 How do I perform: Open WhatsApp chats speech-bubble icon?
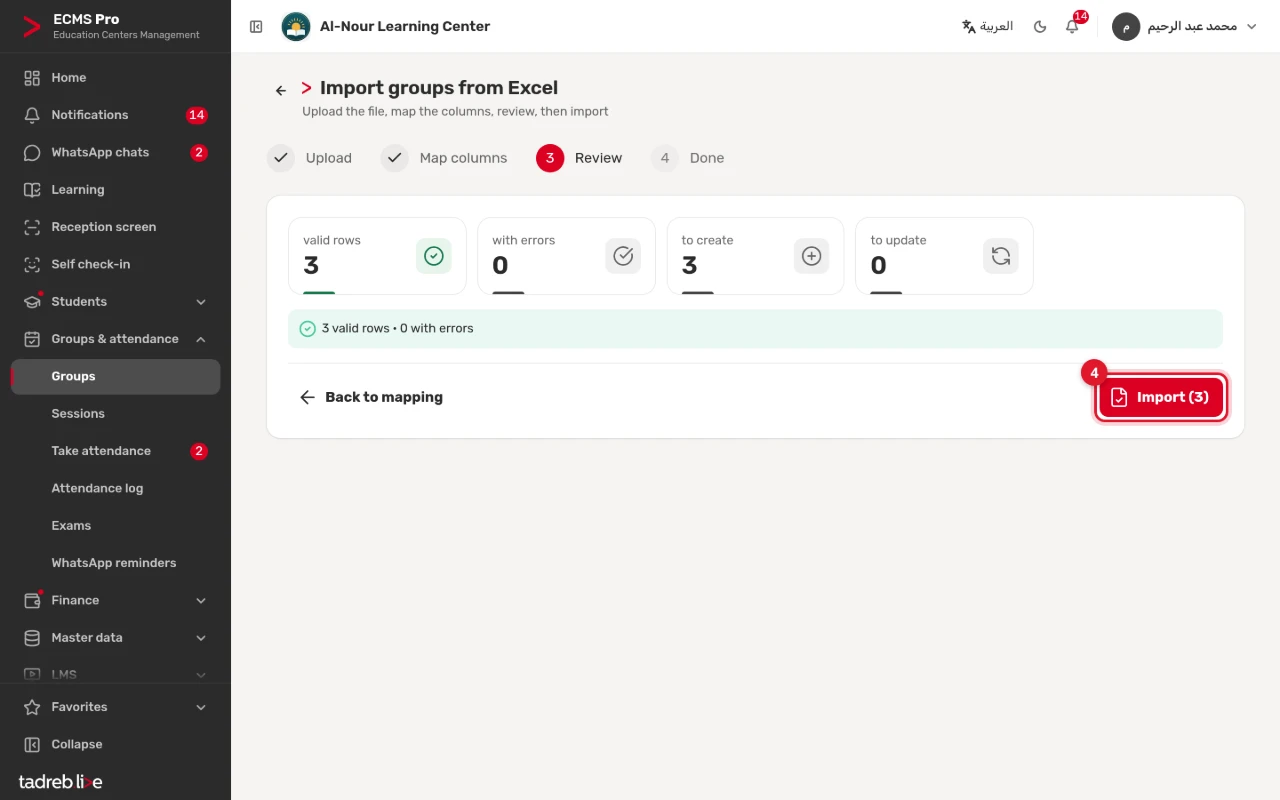[x=32, y=152]
